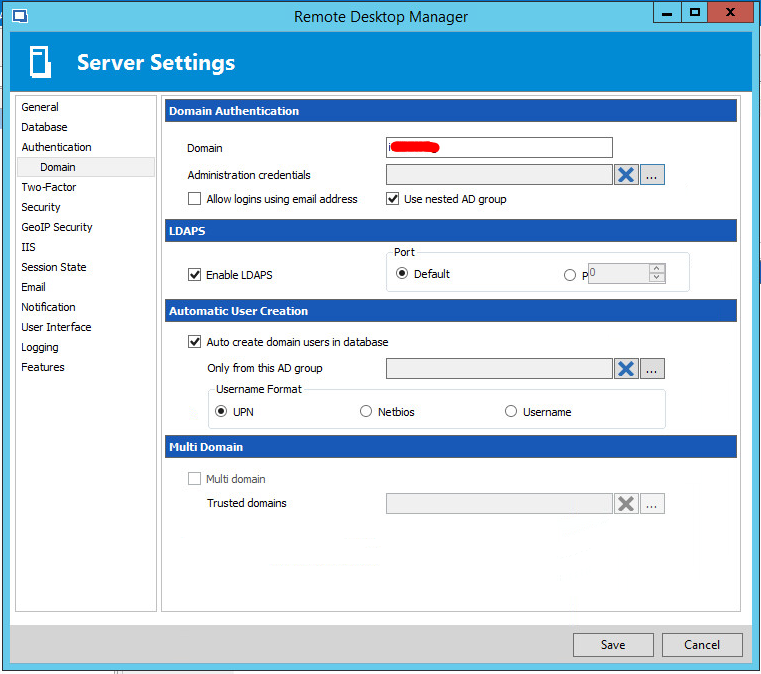This screenshot has width=761, height=674.
Task: Decrease the port number with down arrow
Action: (657, 278)
